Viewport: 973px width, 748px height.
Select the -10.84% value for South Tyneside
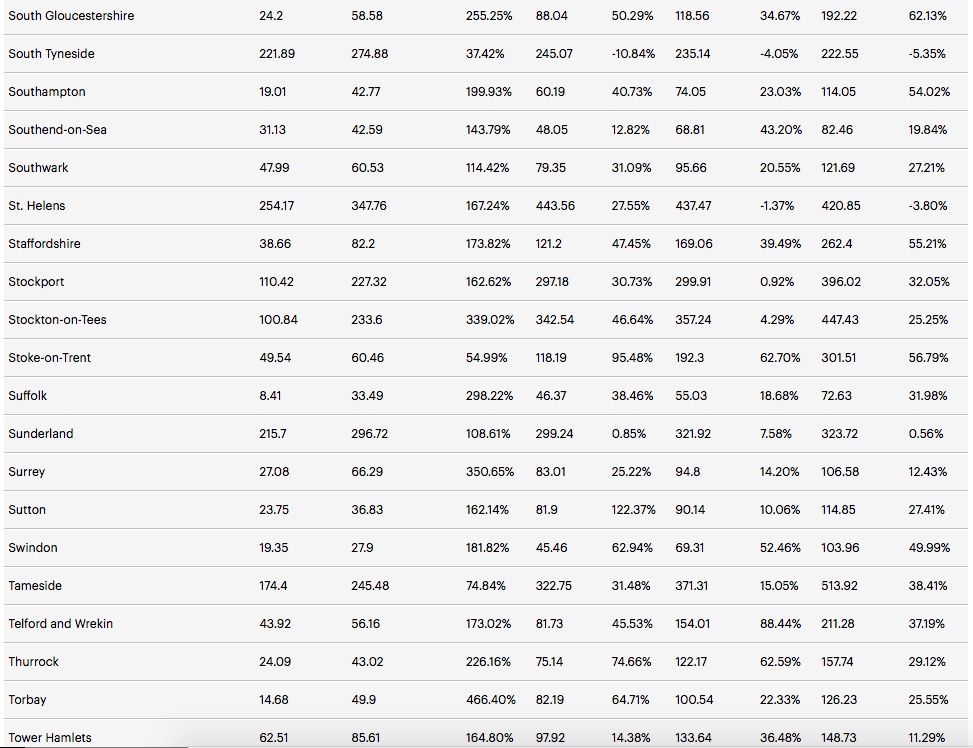632,54
